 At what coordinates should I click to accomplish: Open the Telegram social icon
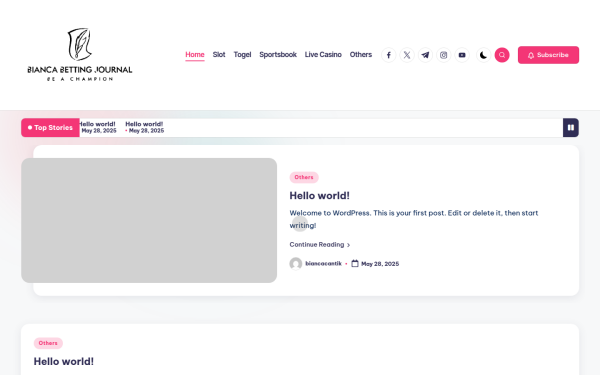[425, 55]
